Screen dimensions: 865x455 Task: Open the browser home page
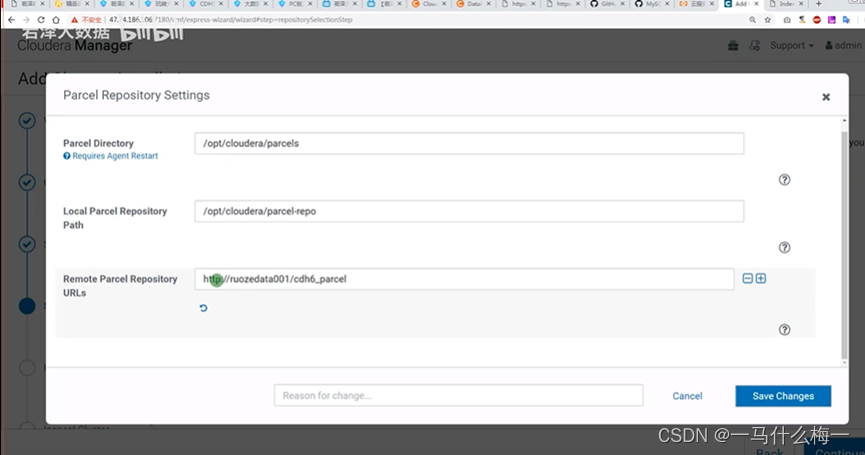coord(56,20)
